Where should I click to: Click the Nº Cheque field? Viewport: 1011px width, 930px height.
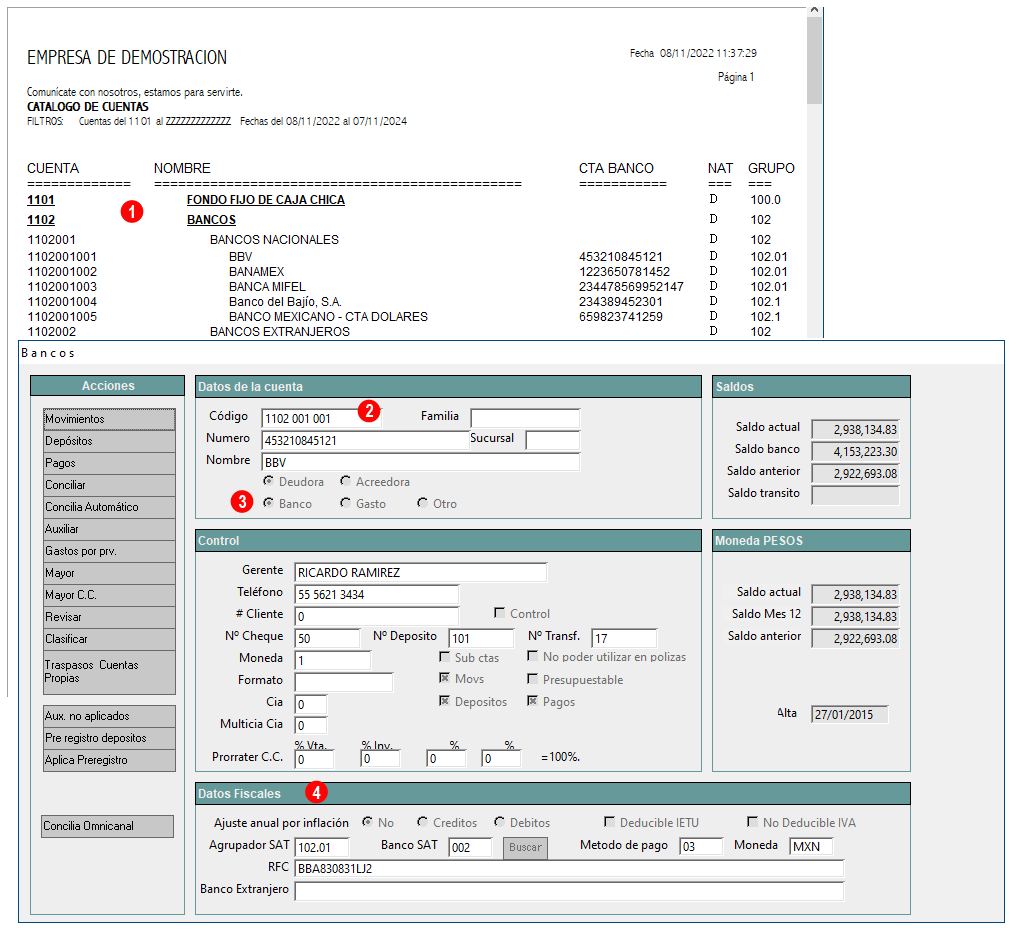coord(327,638)
